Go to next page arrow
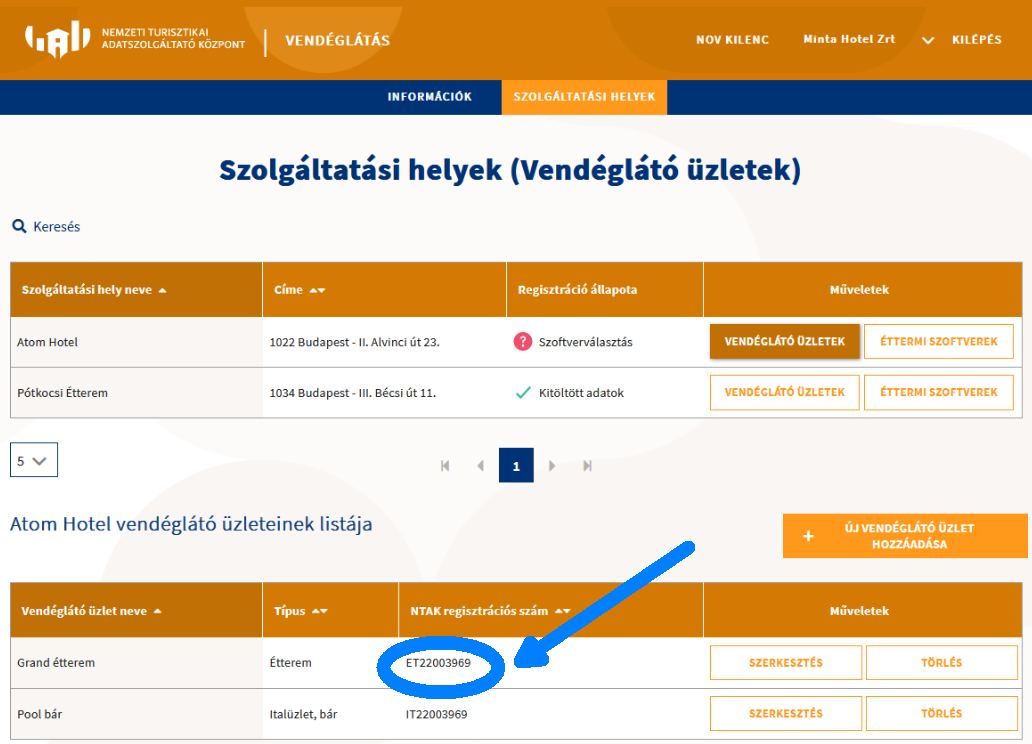The height and width of the screenshot is (744, 1032). click(552, 466)
